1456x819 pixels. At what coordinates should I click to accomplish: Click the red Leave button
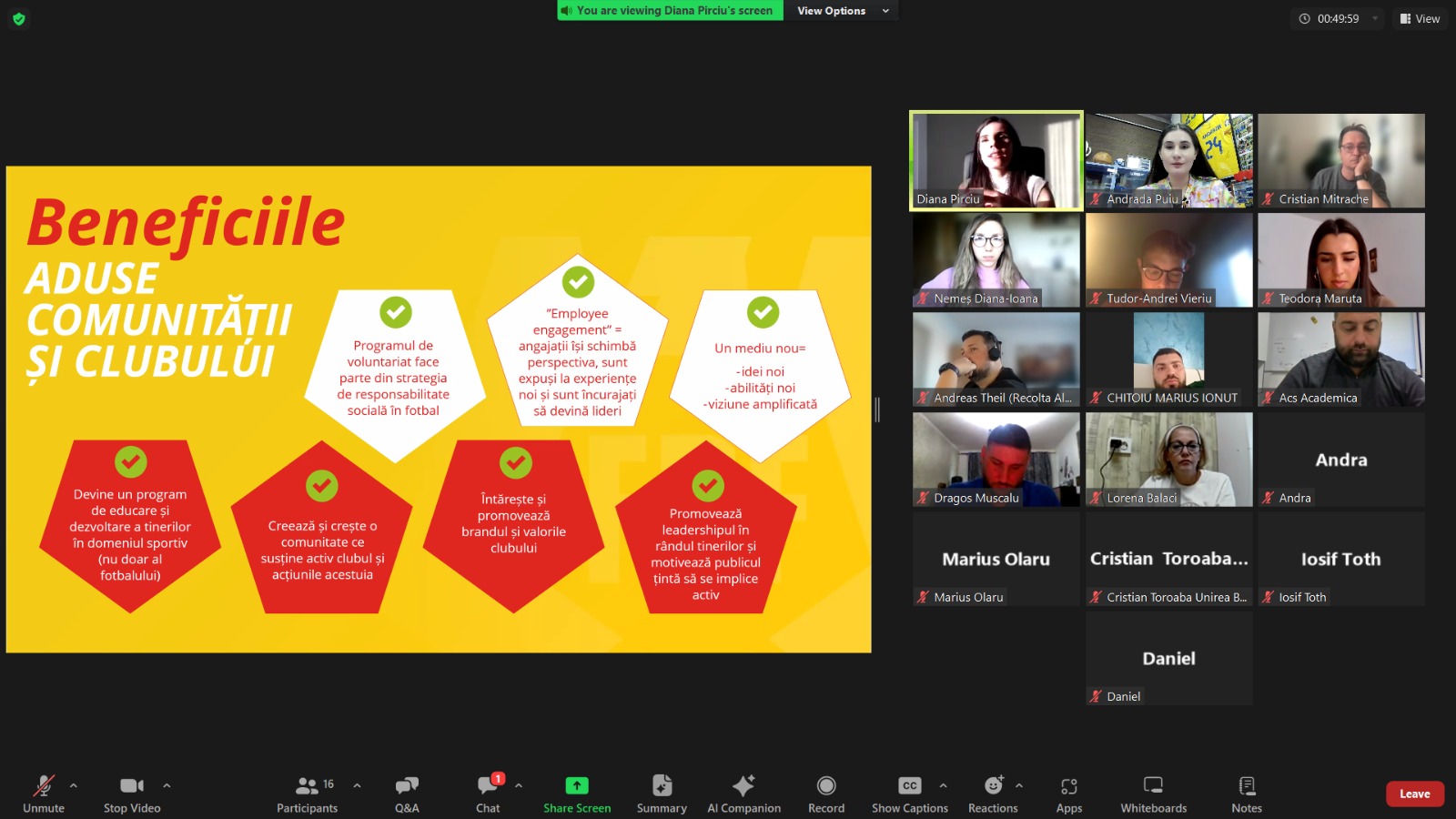coord(1414,794)
